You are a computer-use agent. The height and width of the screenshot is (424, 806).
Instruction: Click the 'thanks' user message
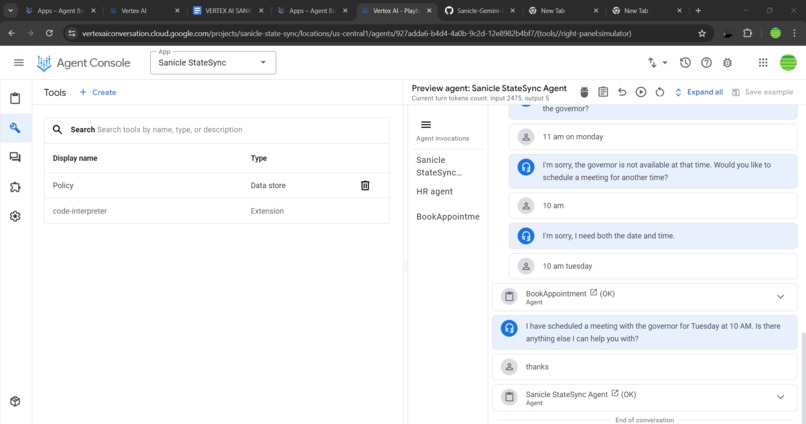645,367
